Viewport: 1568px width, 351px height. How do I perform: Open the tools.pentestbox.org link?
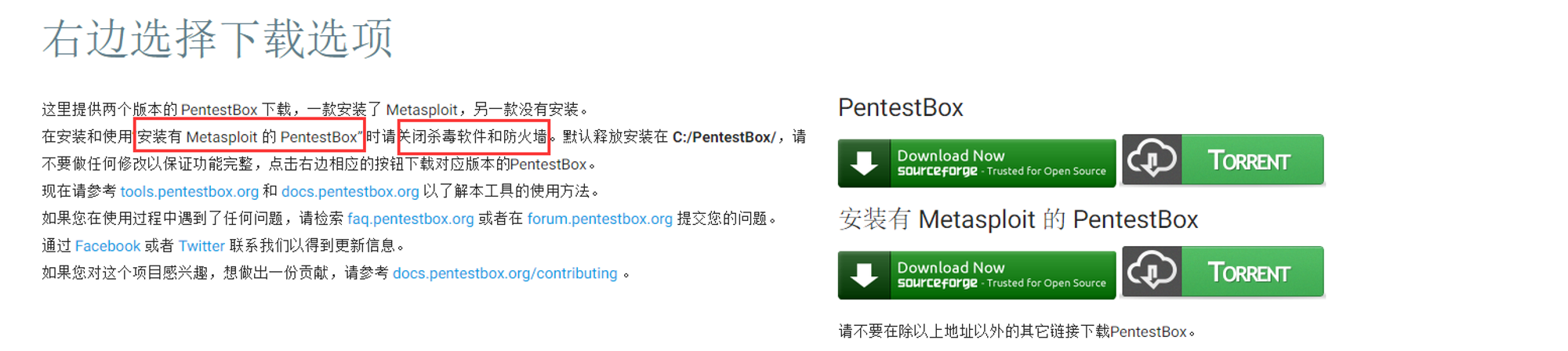point(190,191)
